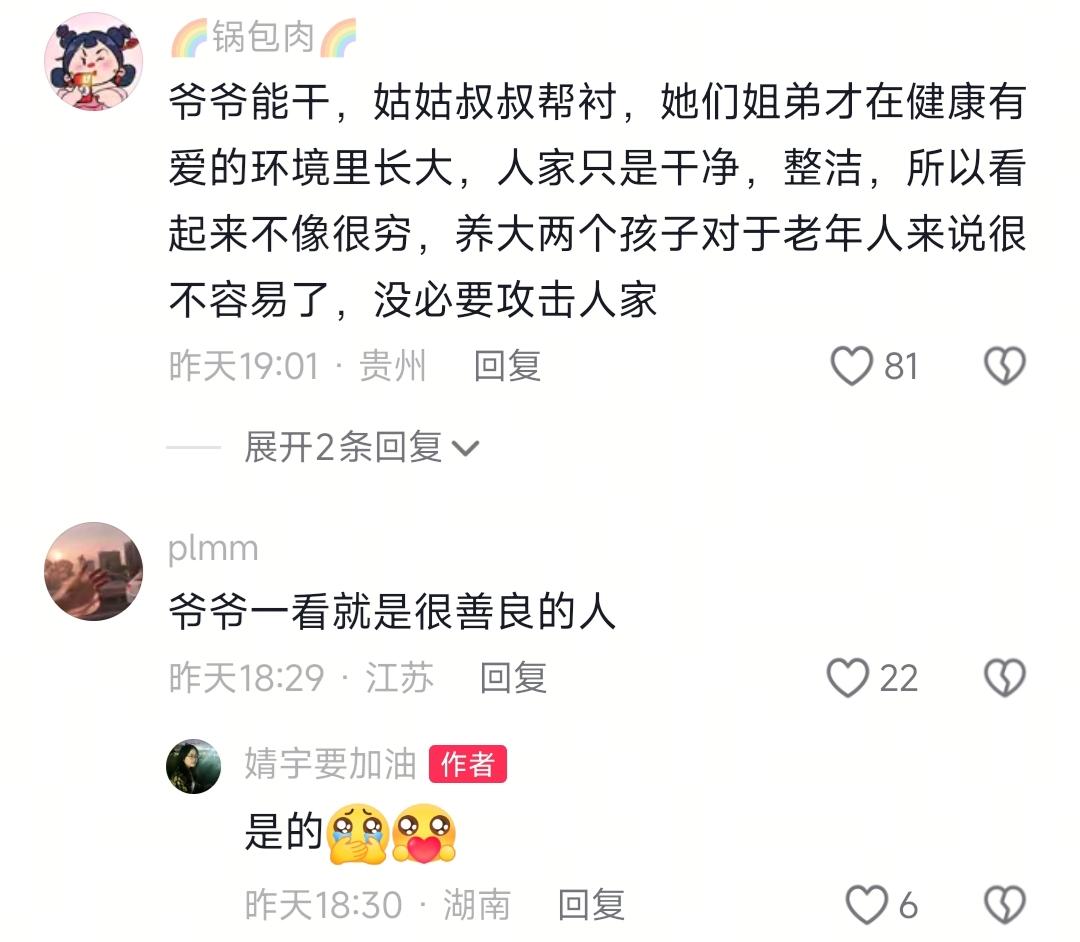Expand 展开2条回复 replies
1080x942 pixels.
(343, 447)
